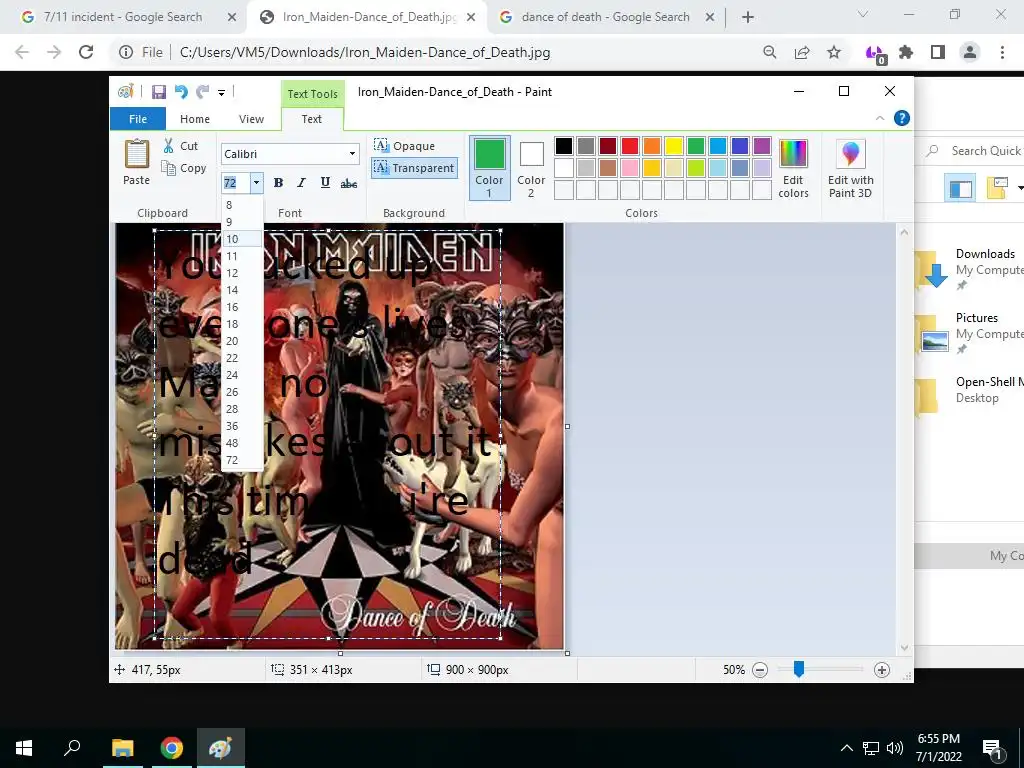The height and width of the screenshot is (768, 1024).
Task: Choose font size 8 from list
Action: (242, 205)
